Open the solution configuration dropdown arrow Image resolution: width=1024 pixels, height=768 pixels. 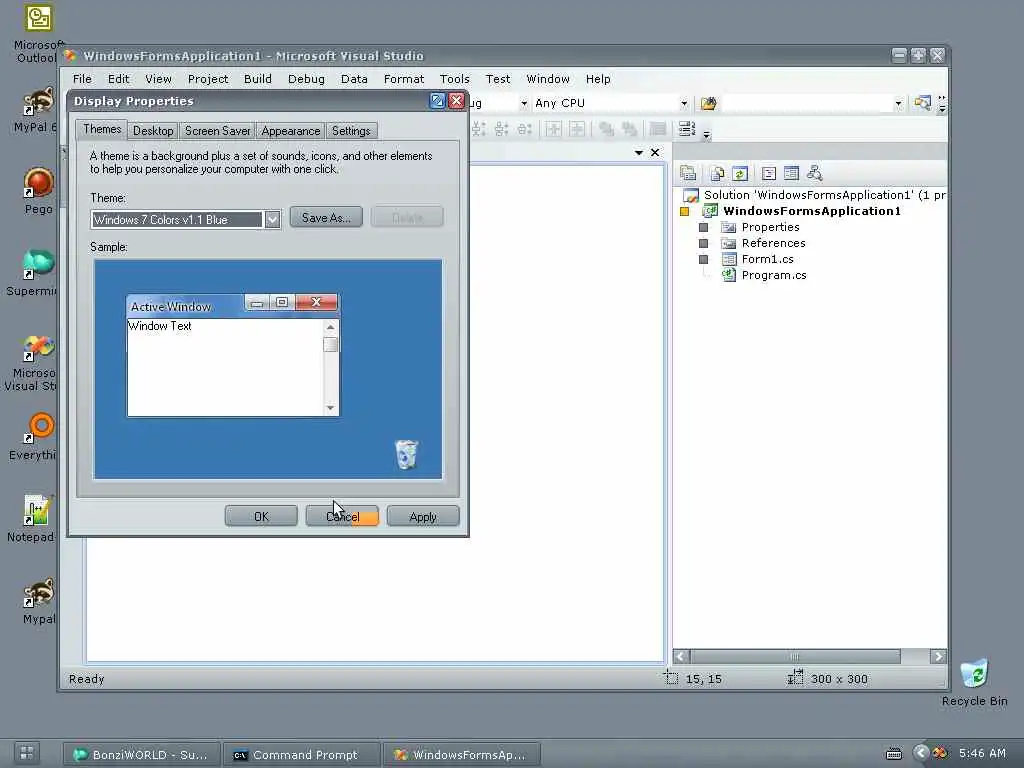pos(523,103)
